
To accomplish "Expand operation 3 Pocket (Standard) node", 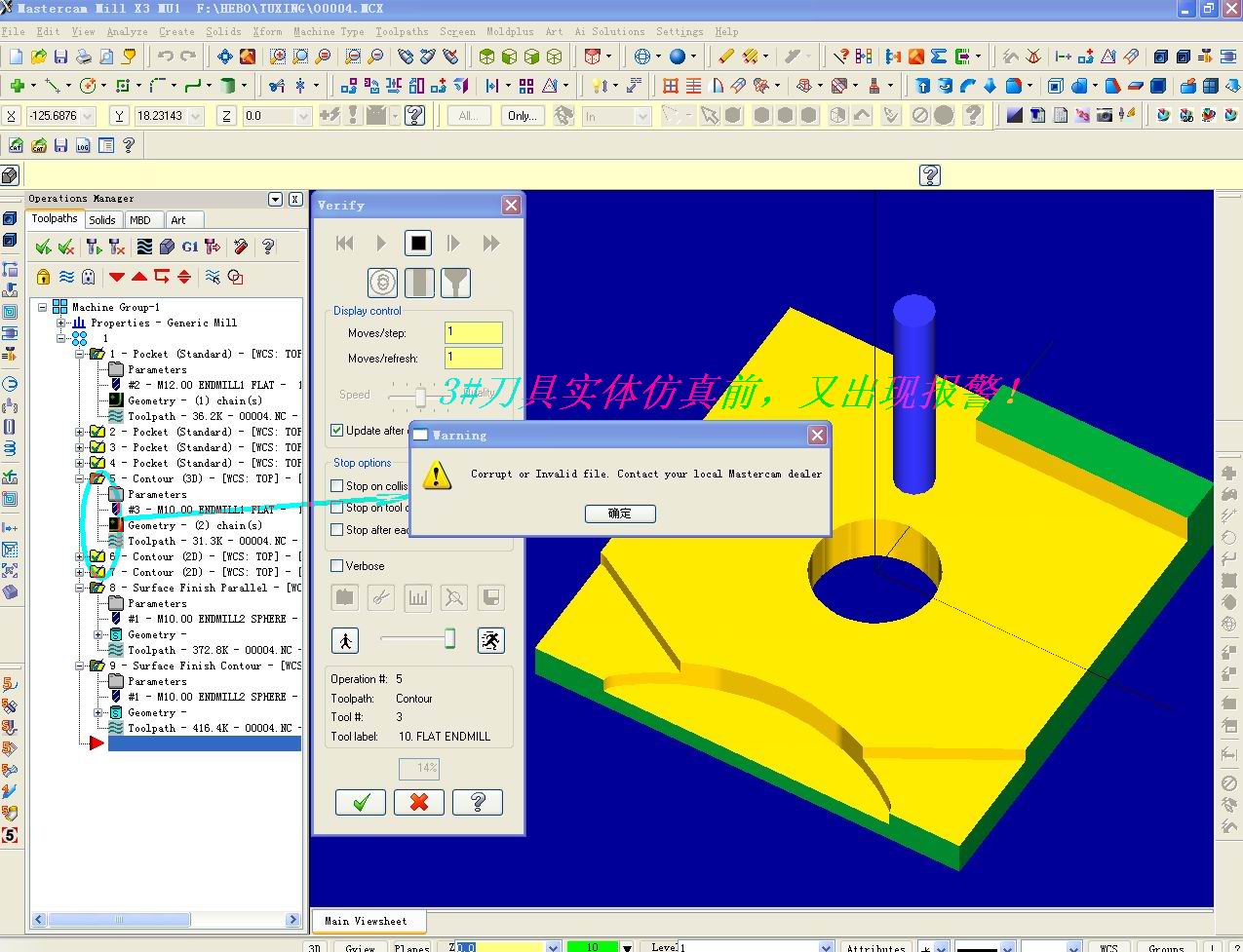I will pos(80,447).
